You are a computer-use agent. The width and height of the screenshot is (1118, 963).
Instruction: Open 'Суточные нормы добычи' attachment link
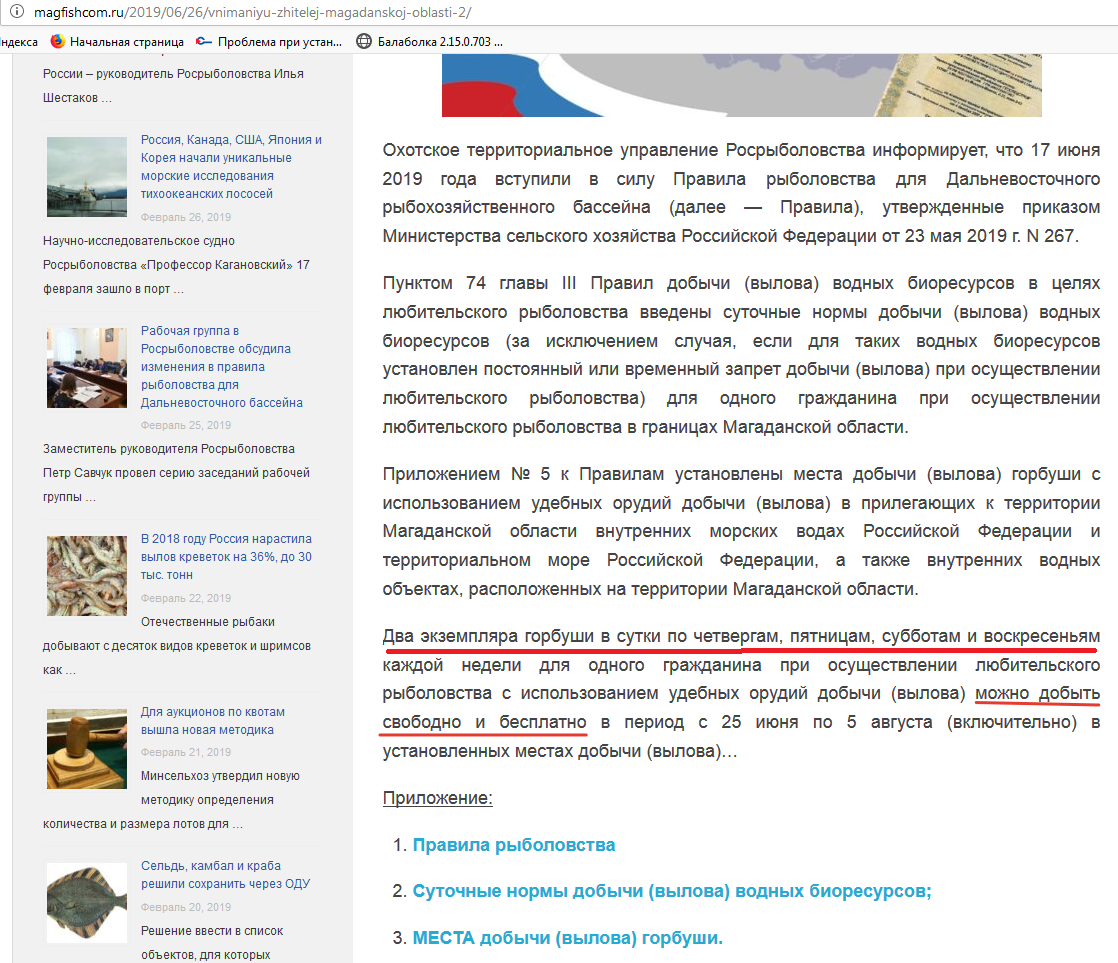pyautogui.click(x=671, y=891)
